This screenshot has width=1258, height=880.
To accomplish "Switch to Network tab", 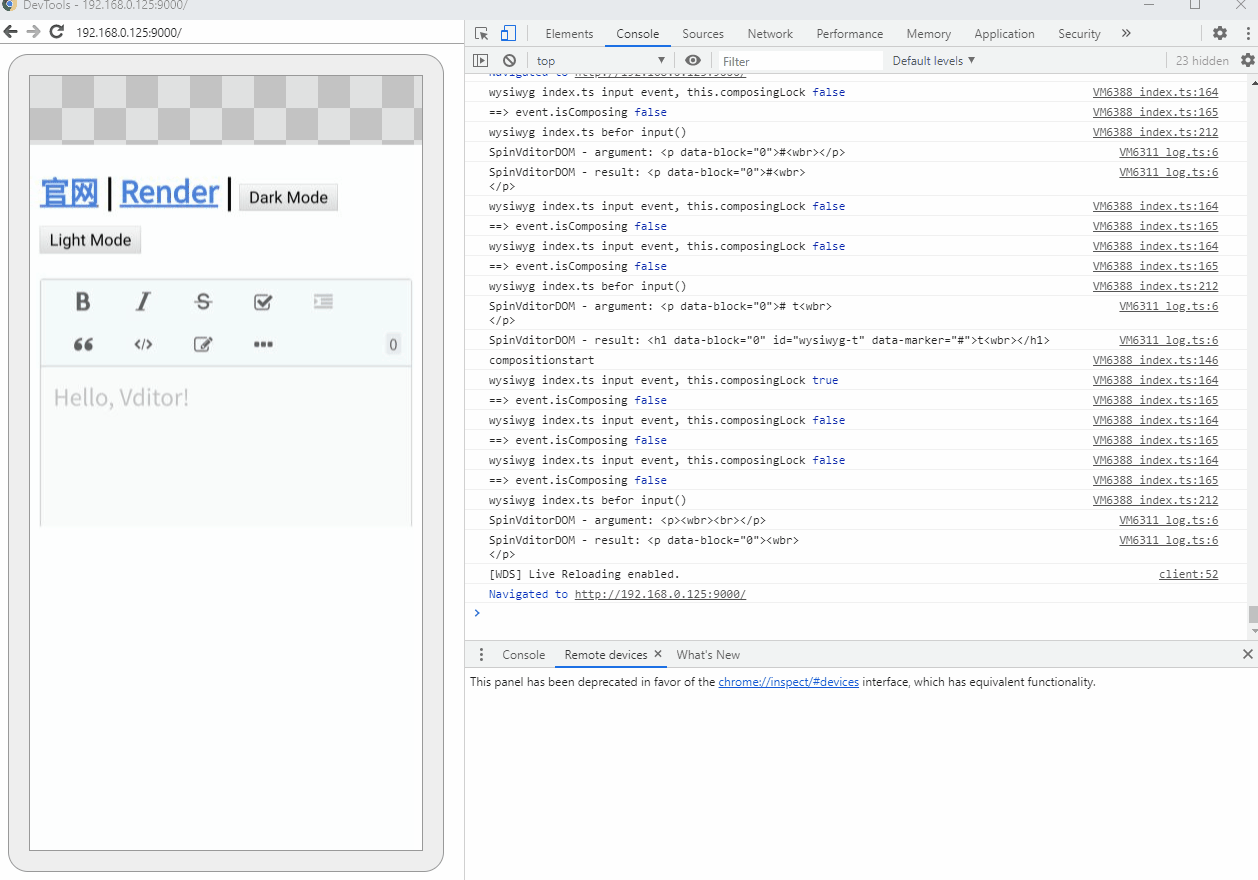I will click(770, 34).
